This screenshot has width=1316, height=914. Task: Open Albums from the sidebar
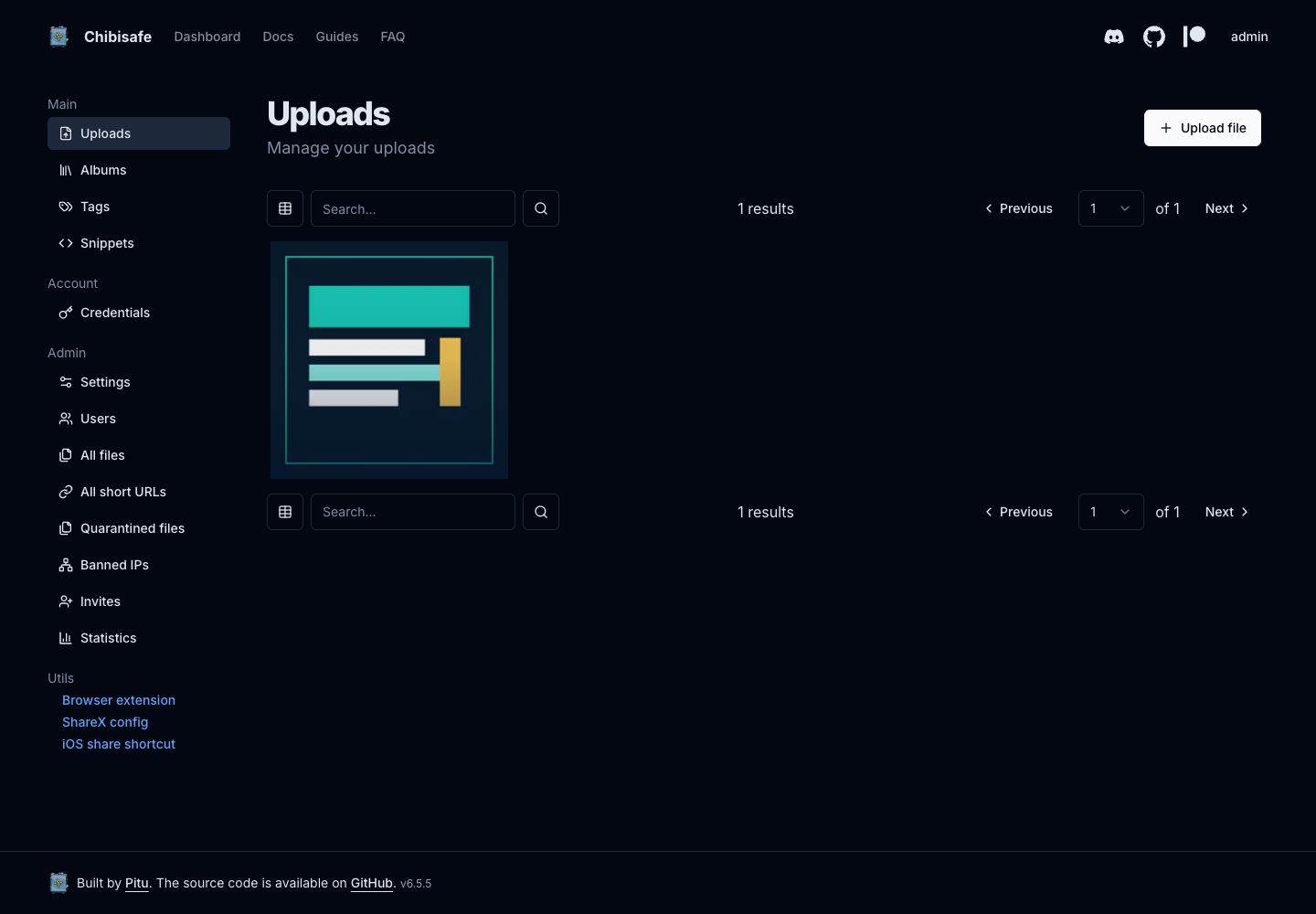pos(139,170)
